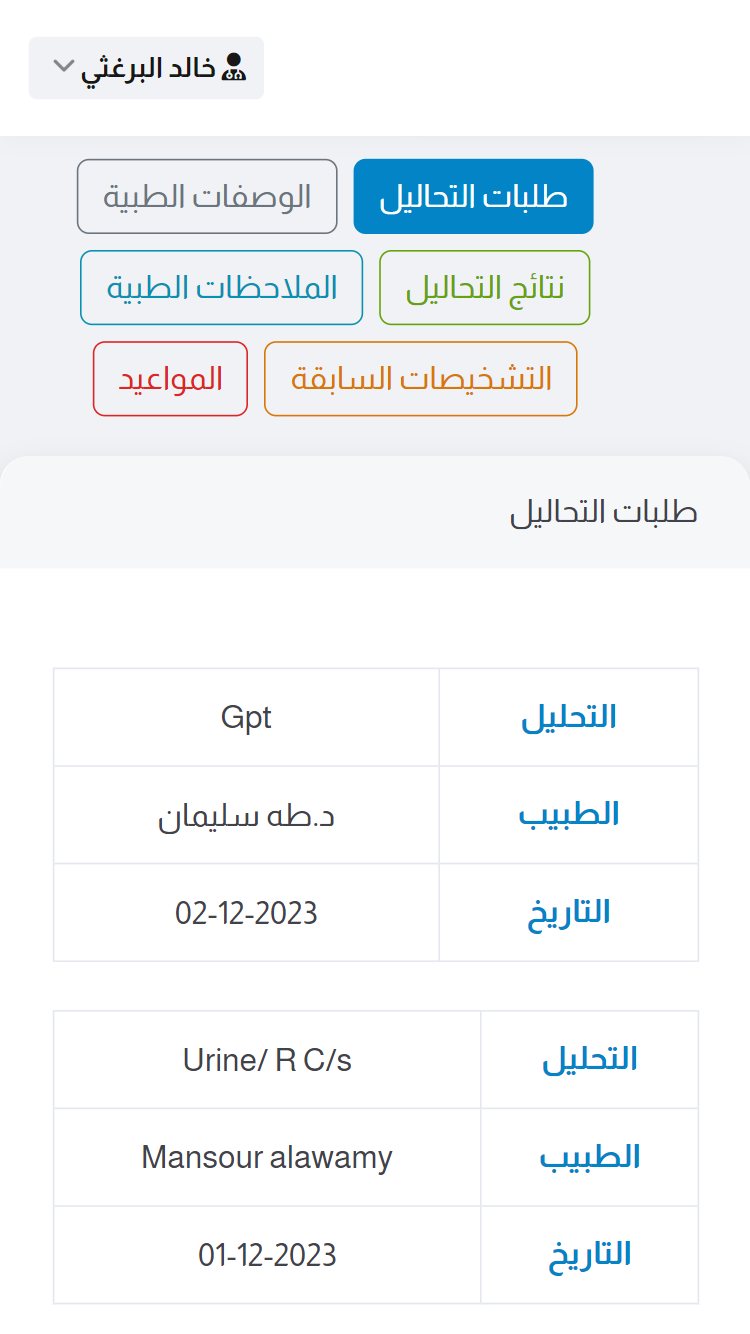Click the د.طه سليمان doctor name
750x1334 pixels.
[x=246, y=814]
